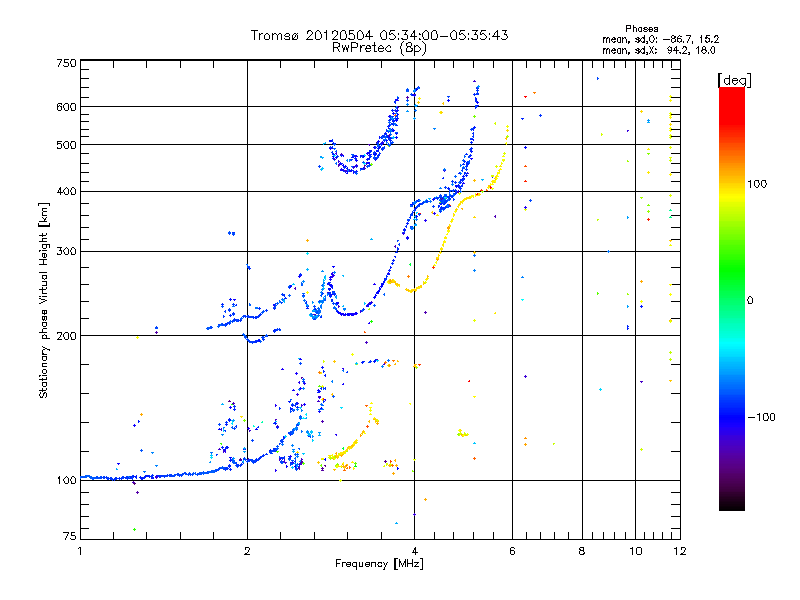Click the x-axis label '2'
This screenshot has width=800, height=600.
(x=247, y=551)
